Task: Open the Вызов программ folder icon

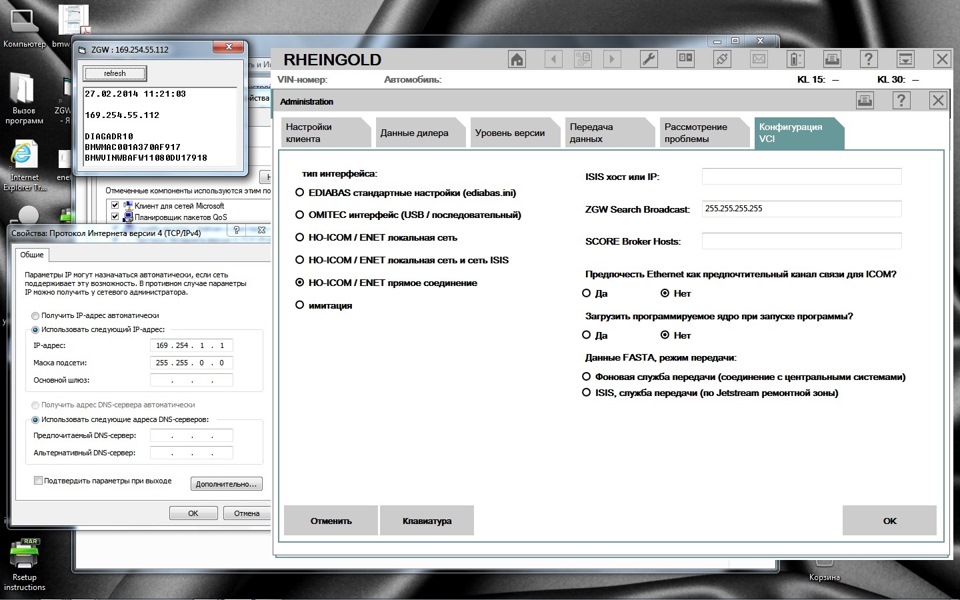Action: click(24, 98)
